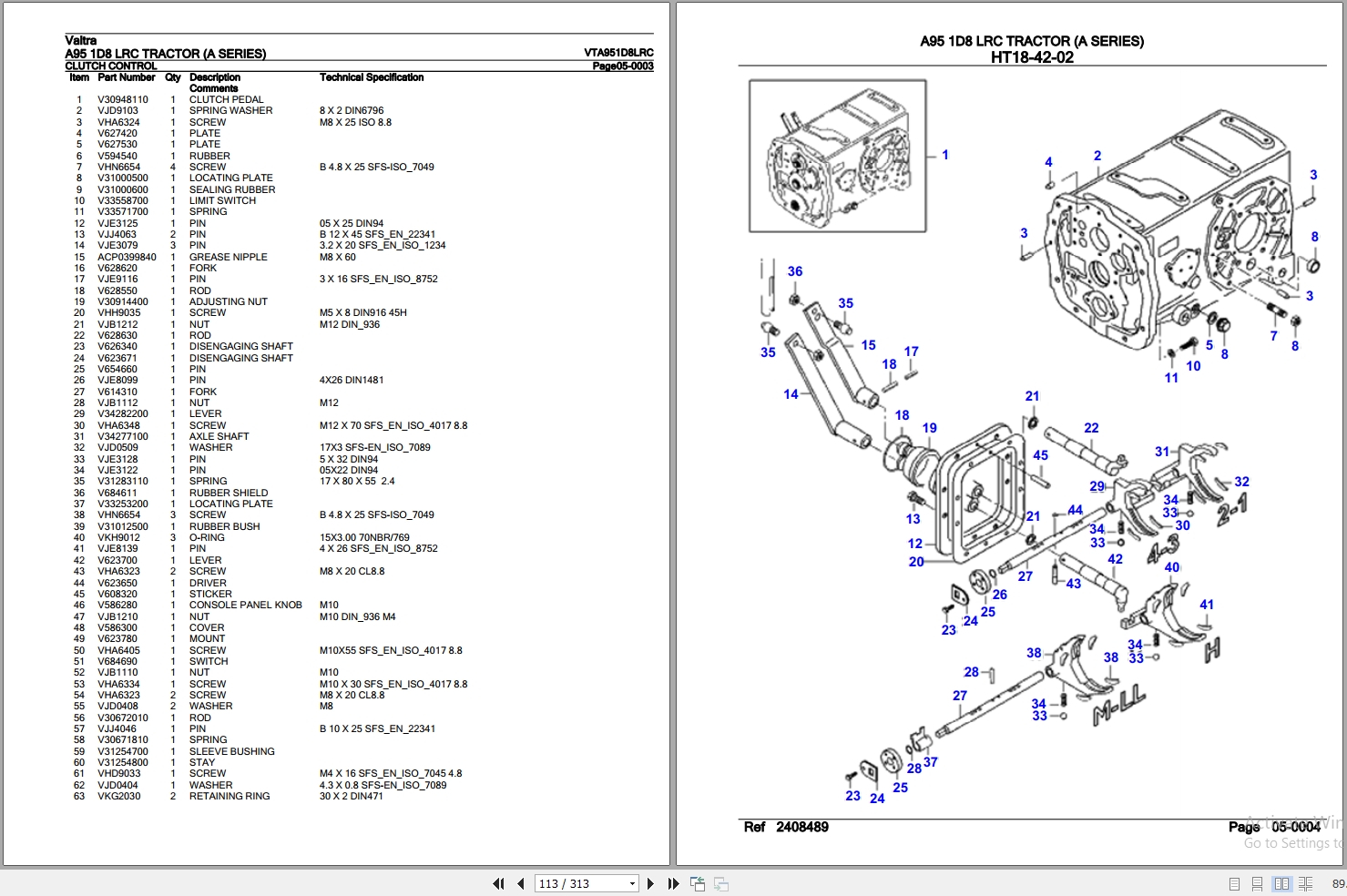Advance to the next page
1347x896 pixels.
650,883
